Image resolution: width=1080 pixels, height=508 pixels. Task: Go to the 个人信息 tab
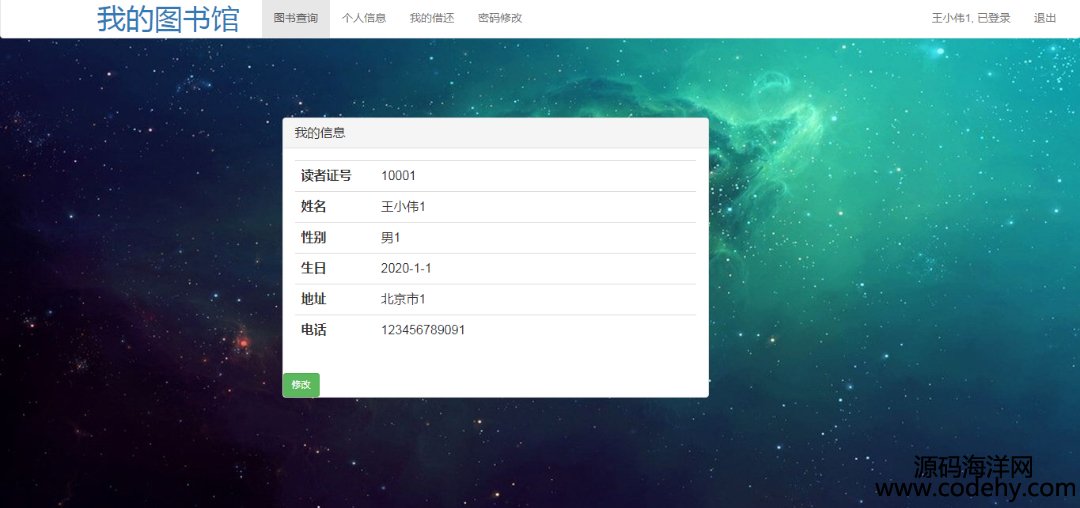point(364,19)
